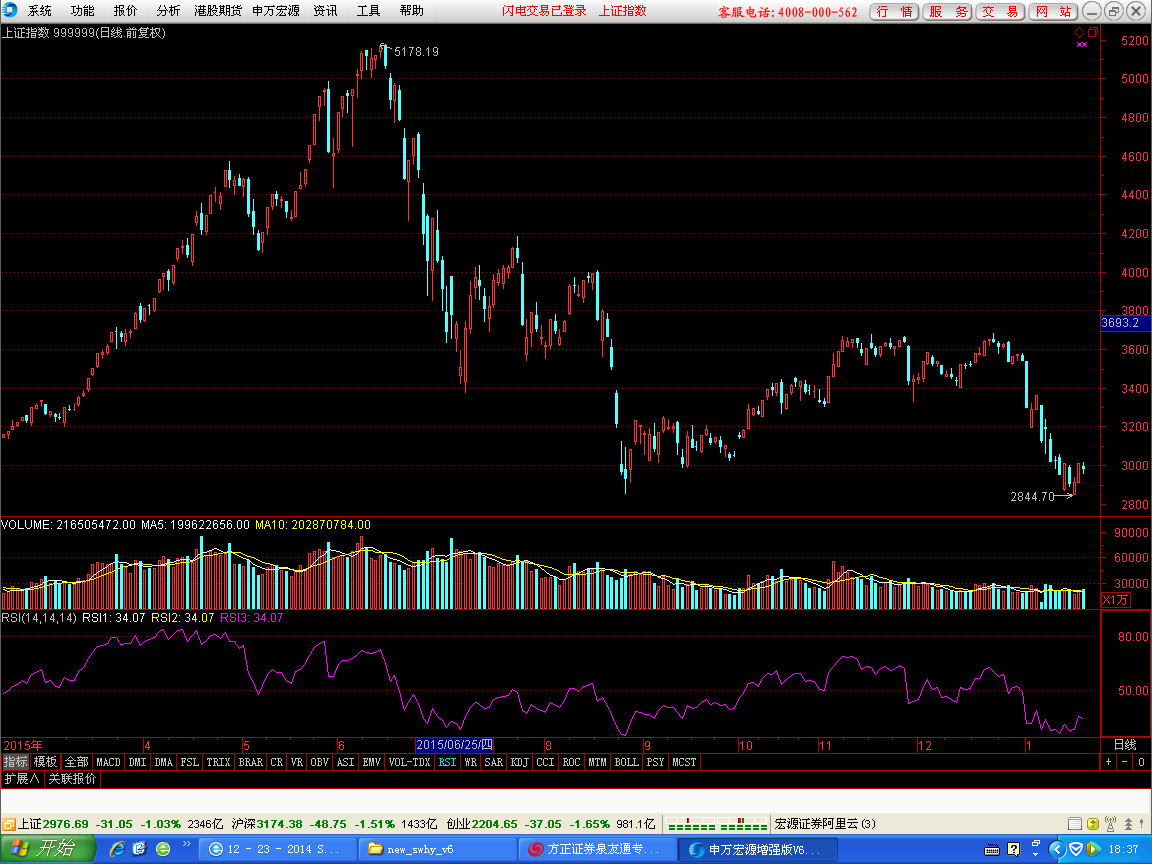Open the 申万宏源 menu
Image resolution: width=1152 pixels, height=864 pixels.
[276, 11]
